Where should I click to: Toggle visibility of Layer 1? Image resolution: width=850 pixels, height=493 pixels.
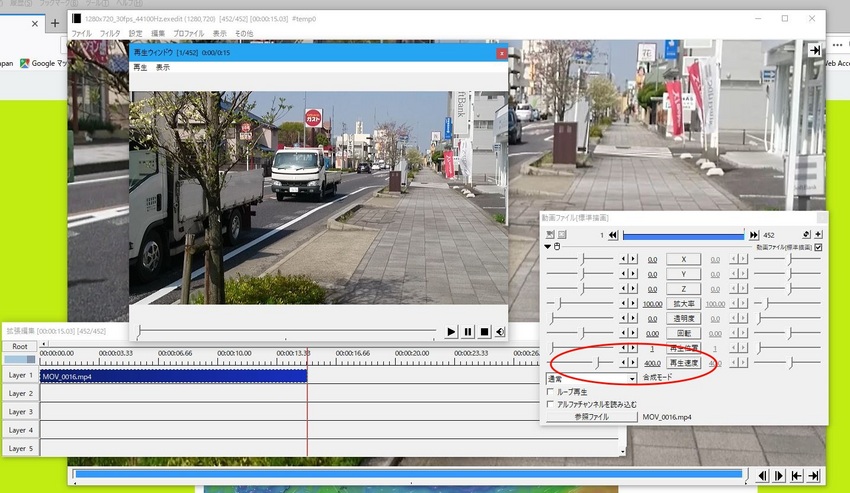coord(21,375)
